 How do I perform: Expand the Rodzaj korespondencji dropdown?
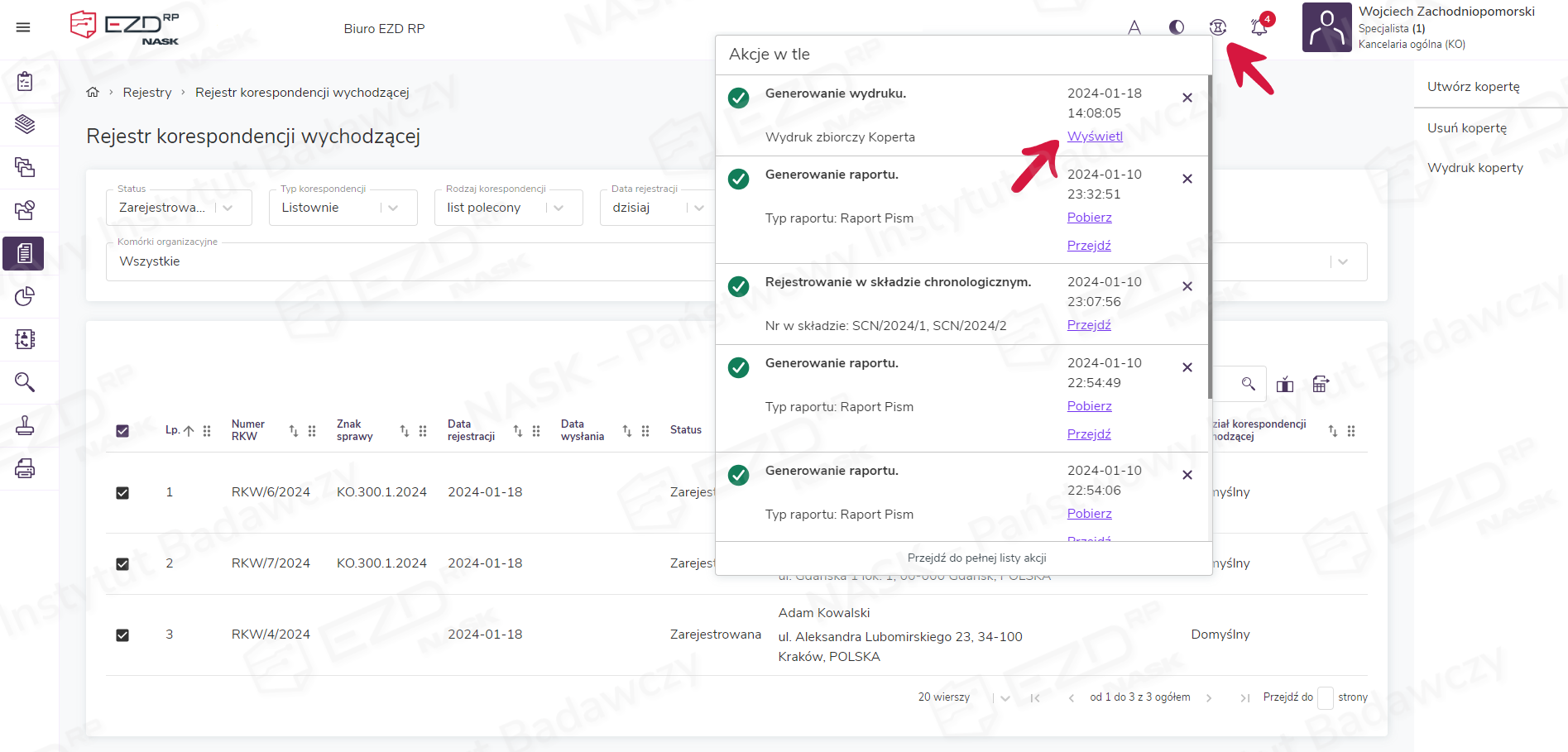click(559, 208)
